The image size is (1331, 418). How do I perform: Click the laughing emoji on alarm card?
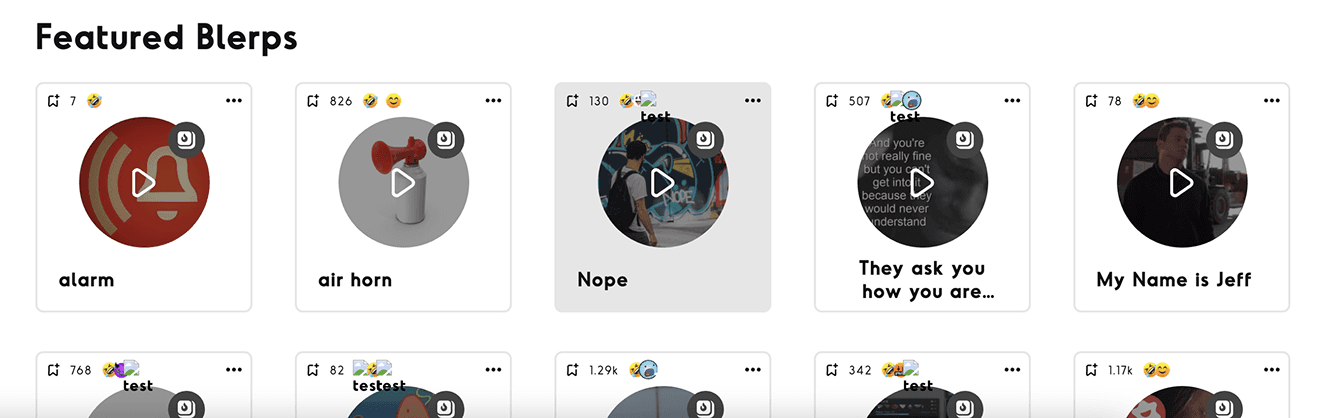point(94,101)
